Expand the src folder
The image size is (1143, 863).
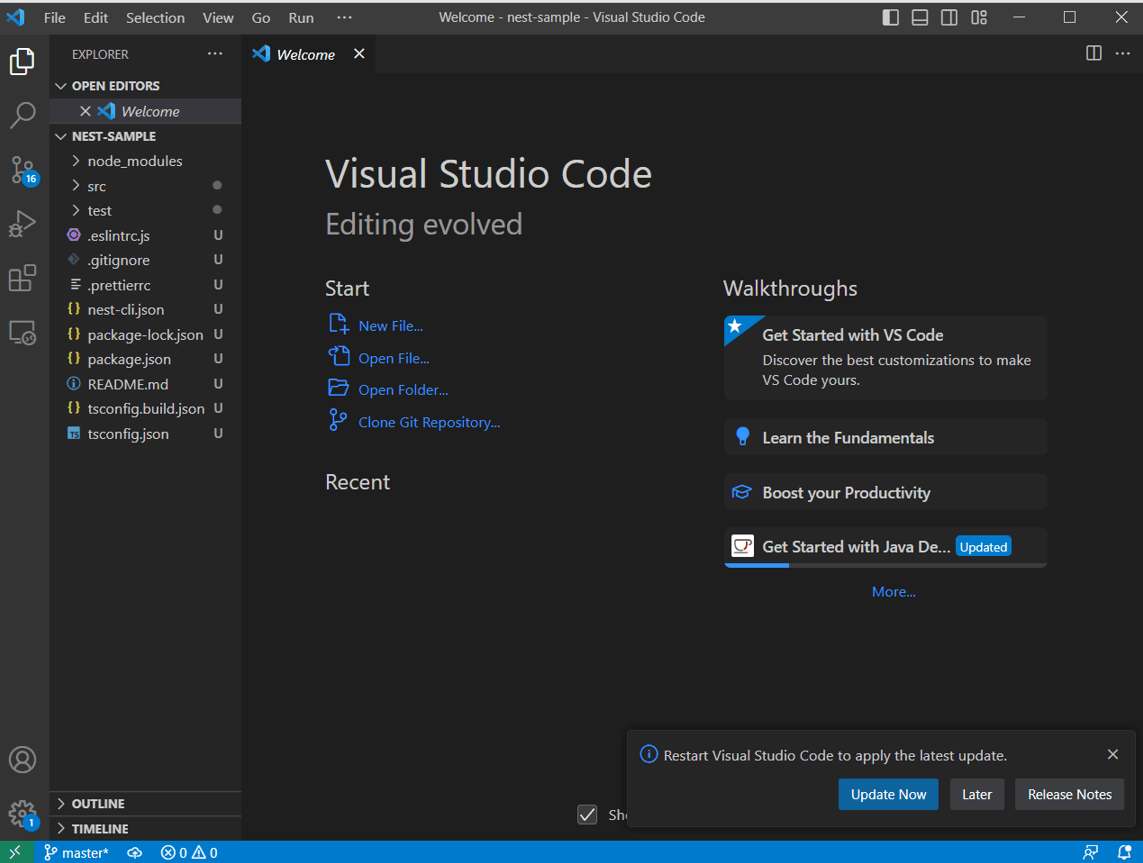click(x=145, y=186)
